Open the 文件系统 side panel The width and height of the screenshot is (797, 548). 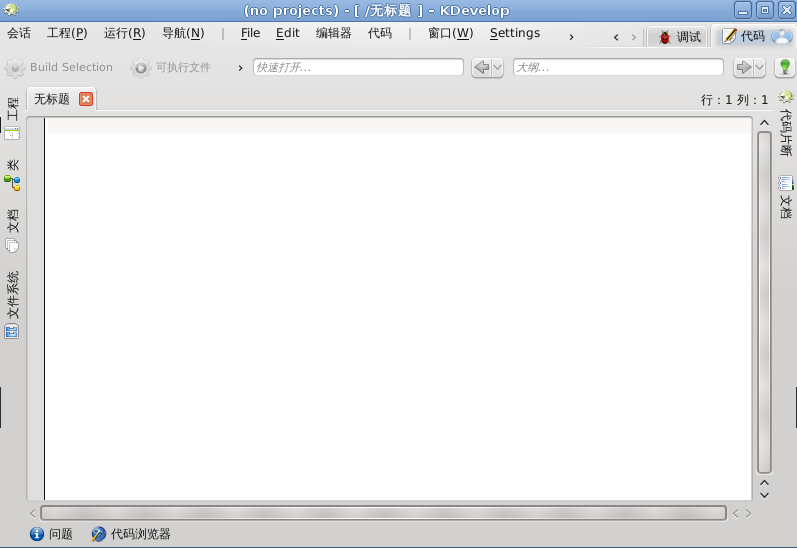click(12, 304)
